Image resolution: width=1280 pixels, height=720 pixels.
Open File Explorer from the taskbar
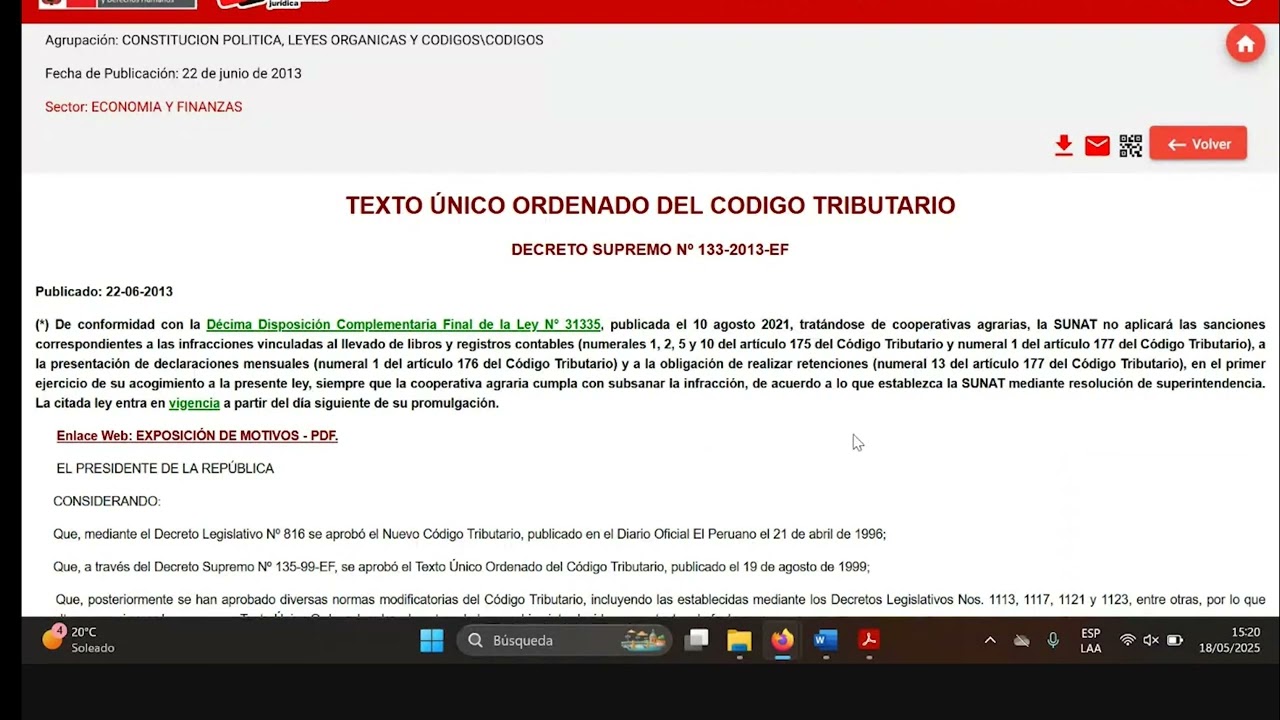[x=739, y=640]
